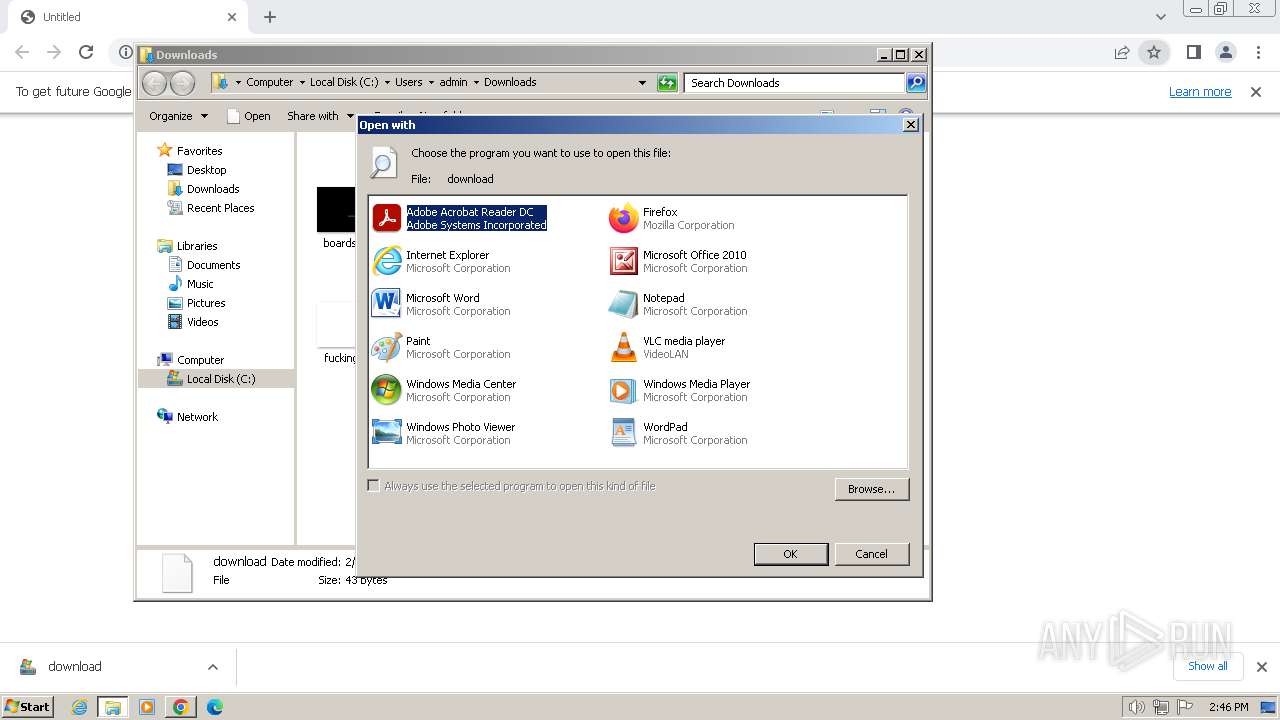
Task: Expand the Users breadcrumb segment
Action: point(430,83)
